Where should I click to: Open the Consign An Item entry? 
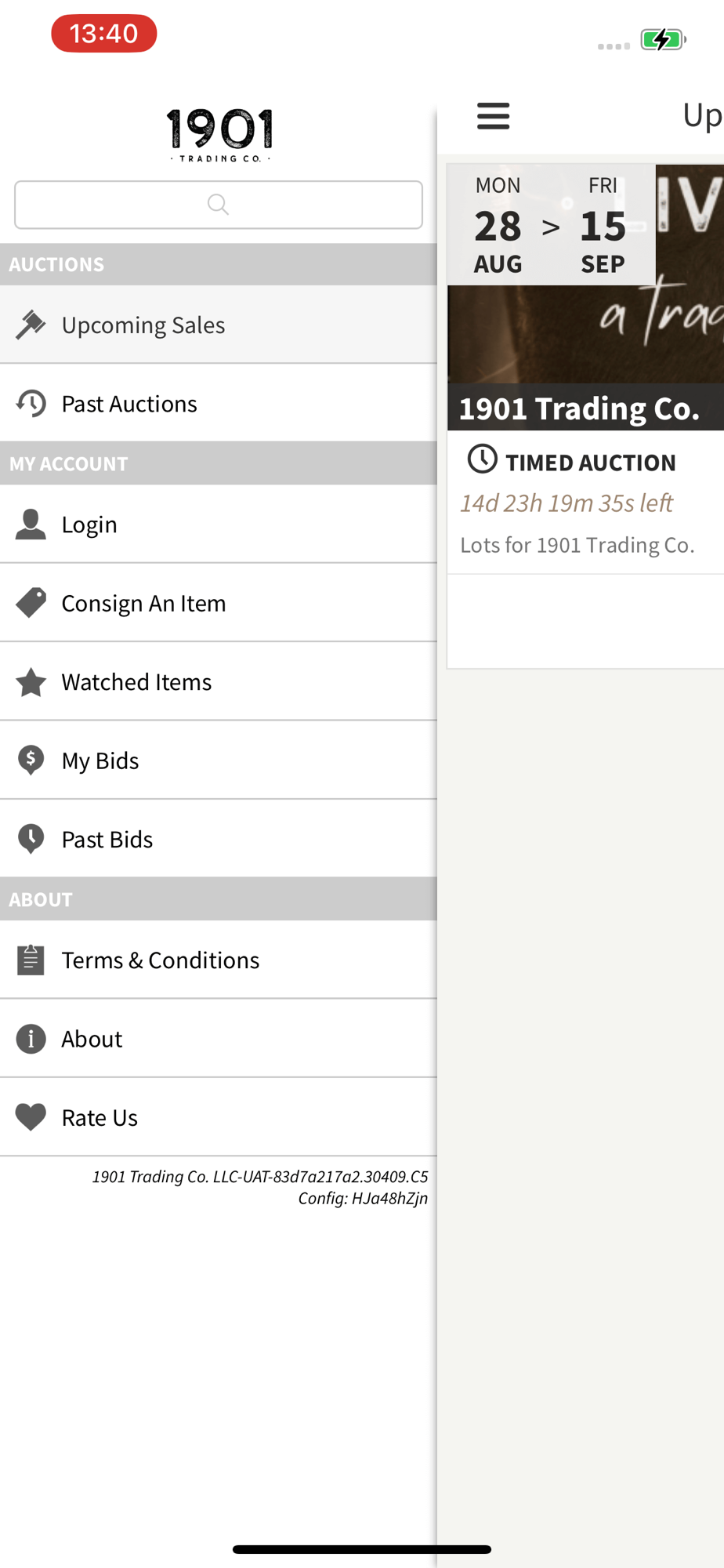coord(143,603)
